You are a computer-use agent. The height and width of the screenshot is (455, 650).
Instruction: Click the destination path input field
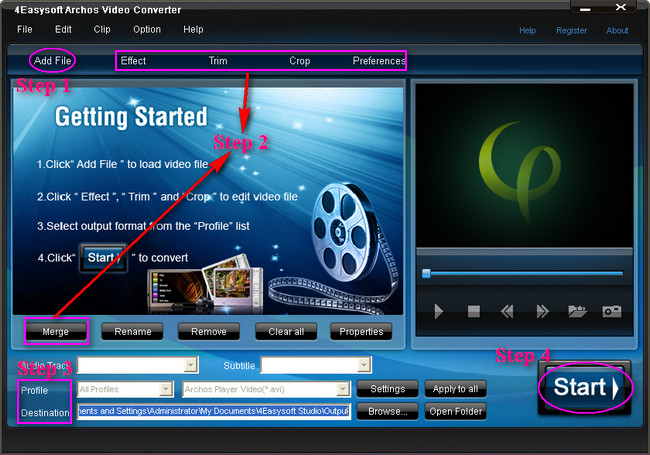[x=213, y=411]
